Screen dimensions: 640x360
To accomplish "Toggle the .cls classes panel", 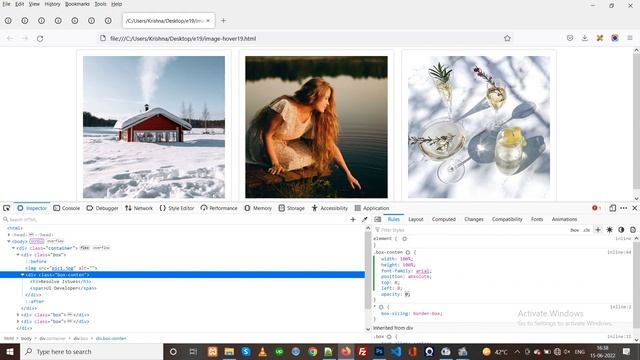I will [586, 230].
